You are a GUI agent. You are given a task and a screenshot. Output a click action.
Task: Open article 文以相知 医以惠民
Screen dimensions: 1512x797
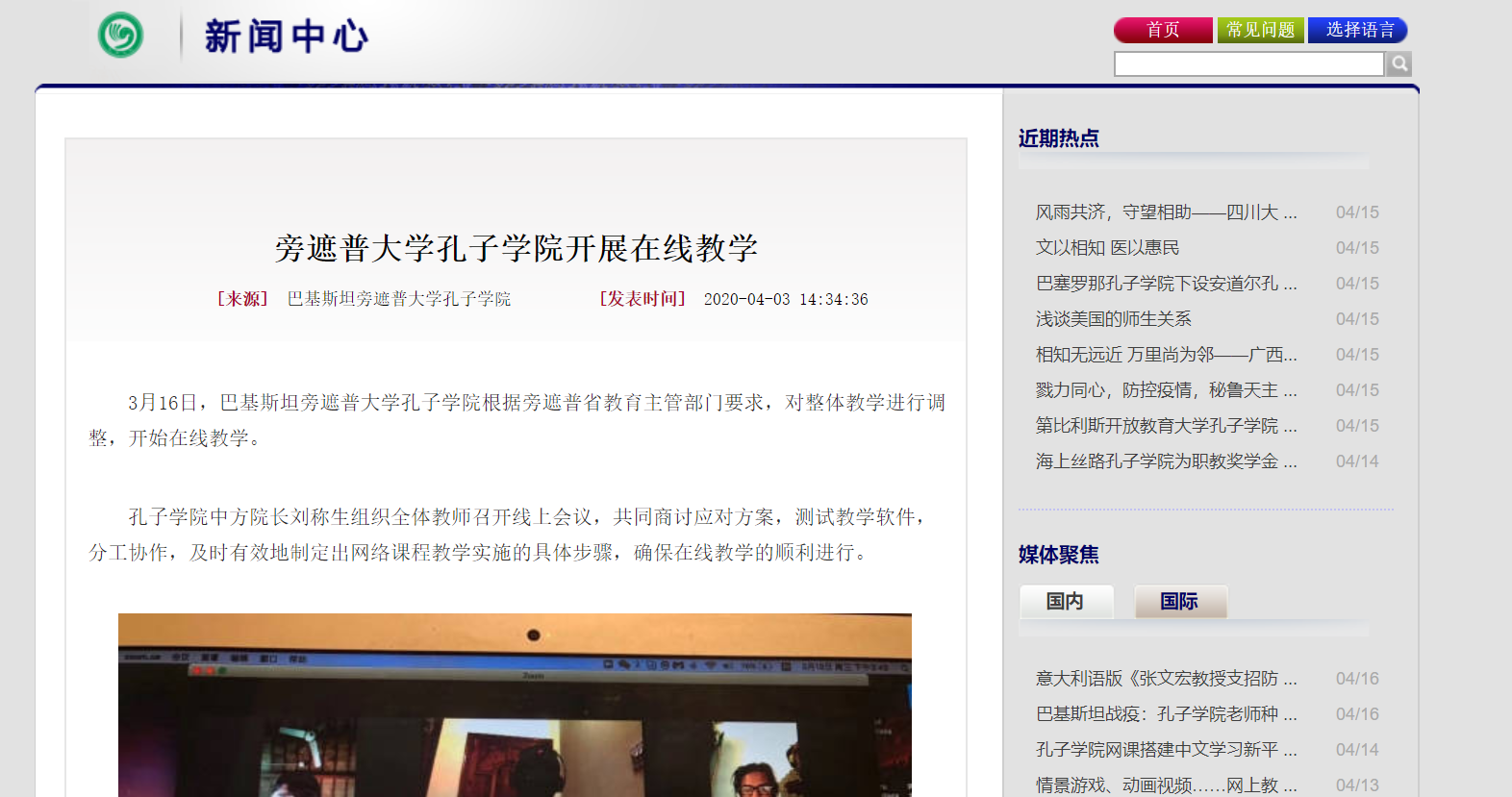(1107, 248)
